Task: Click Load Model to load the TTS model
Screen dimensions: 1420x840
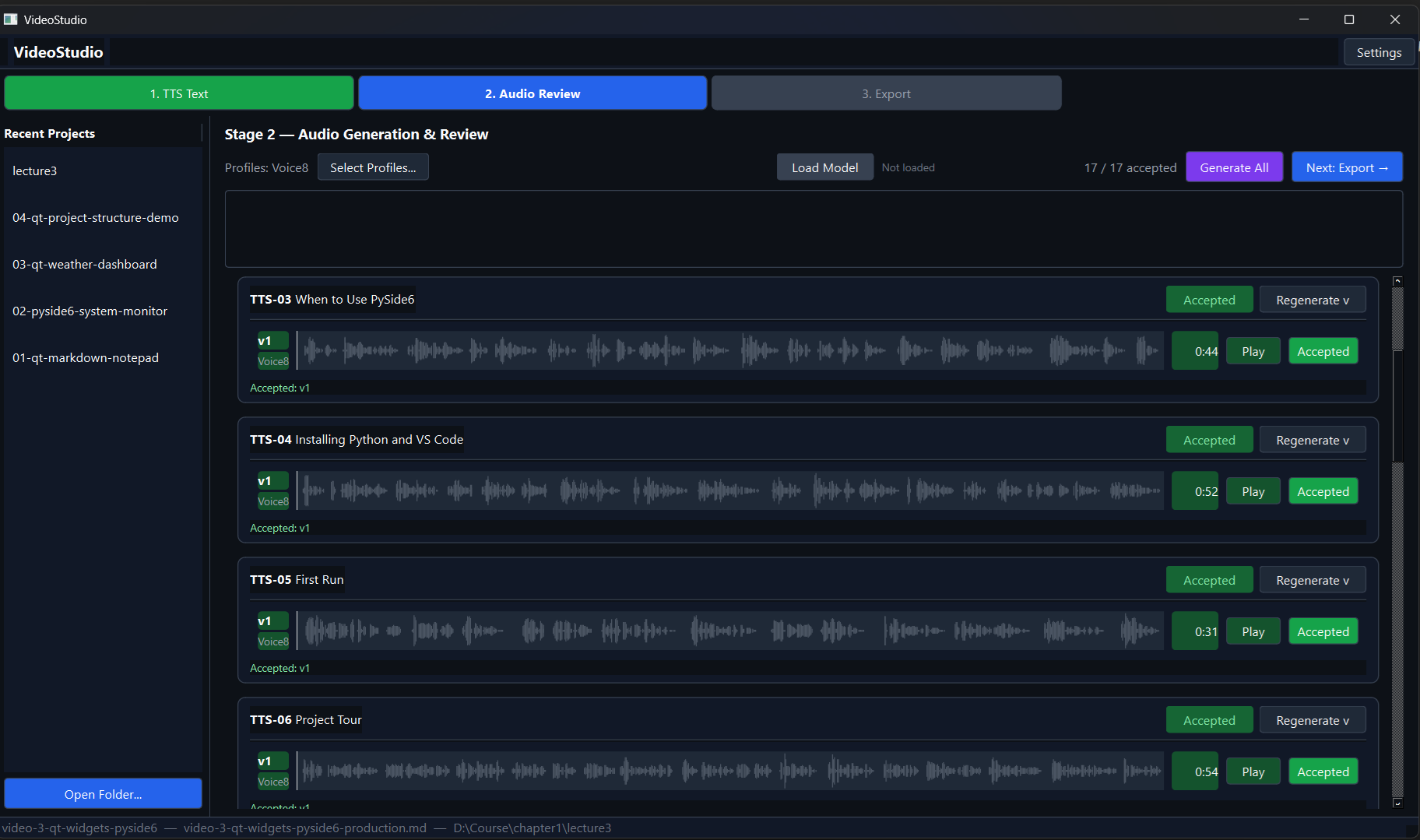Action: (824, 167)
